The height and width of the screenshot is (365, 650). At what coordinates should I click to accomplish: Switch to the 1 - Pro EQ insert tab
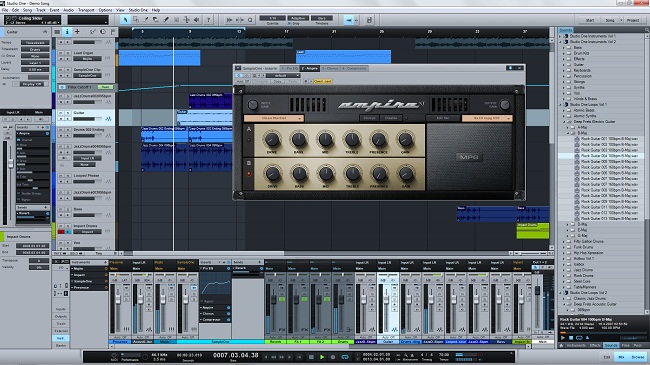[290, 68]
